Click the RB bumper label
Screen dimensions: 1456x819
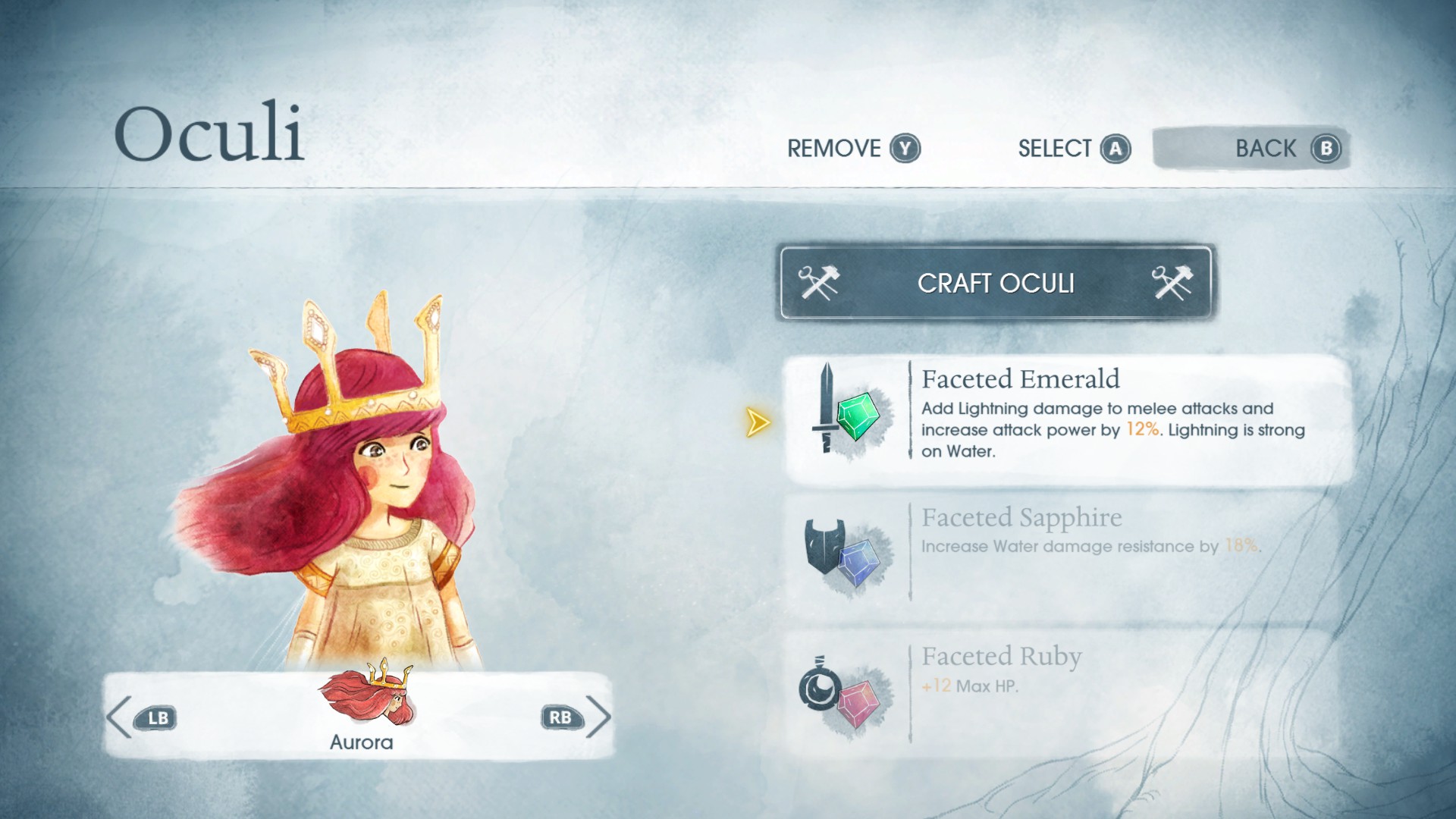[560, 717]
